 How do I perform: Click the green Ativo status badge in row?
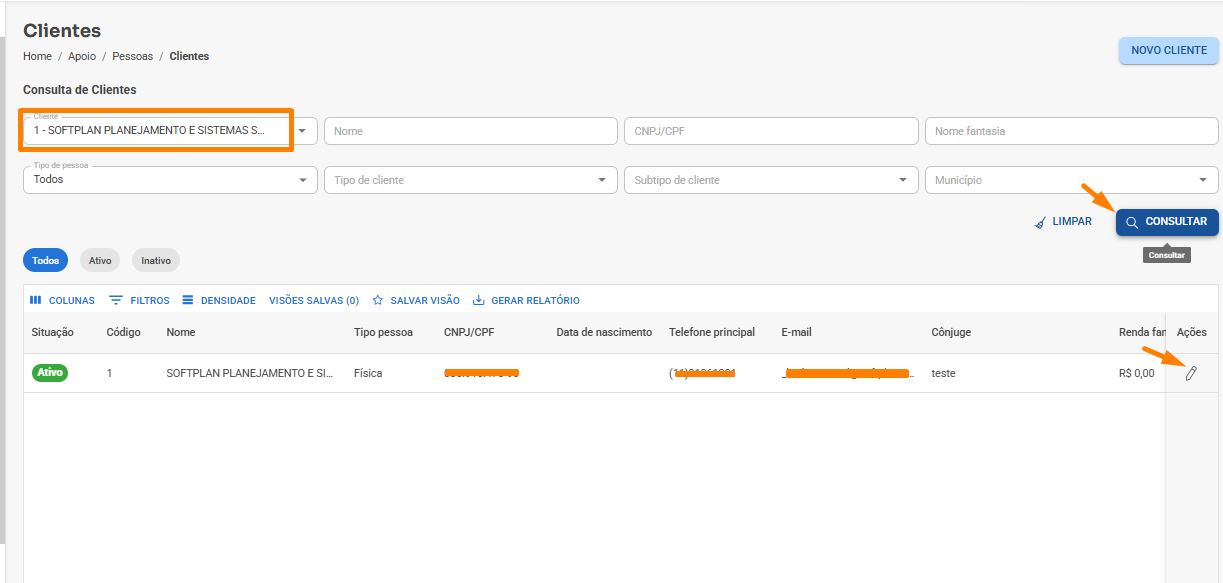point(49,373)
